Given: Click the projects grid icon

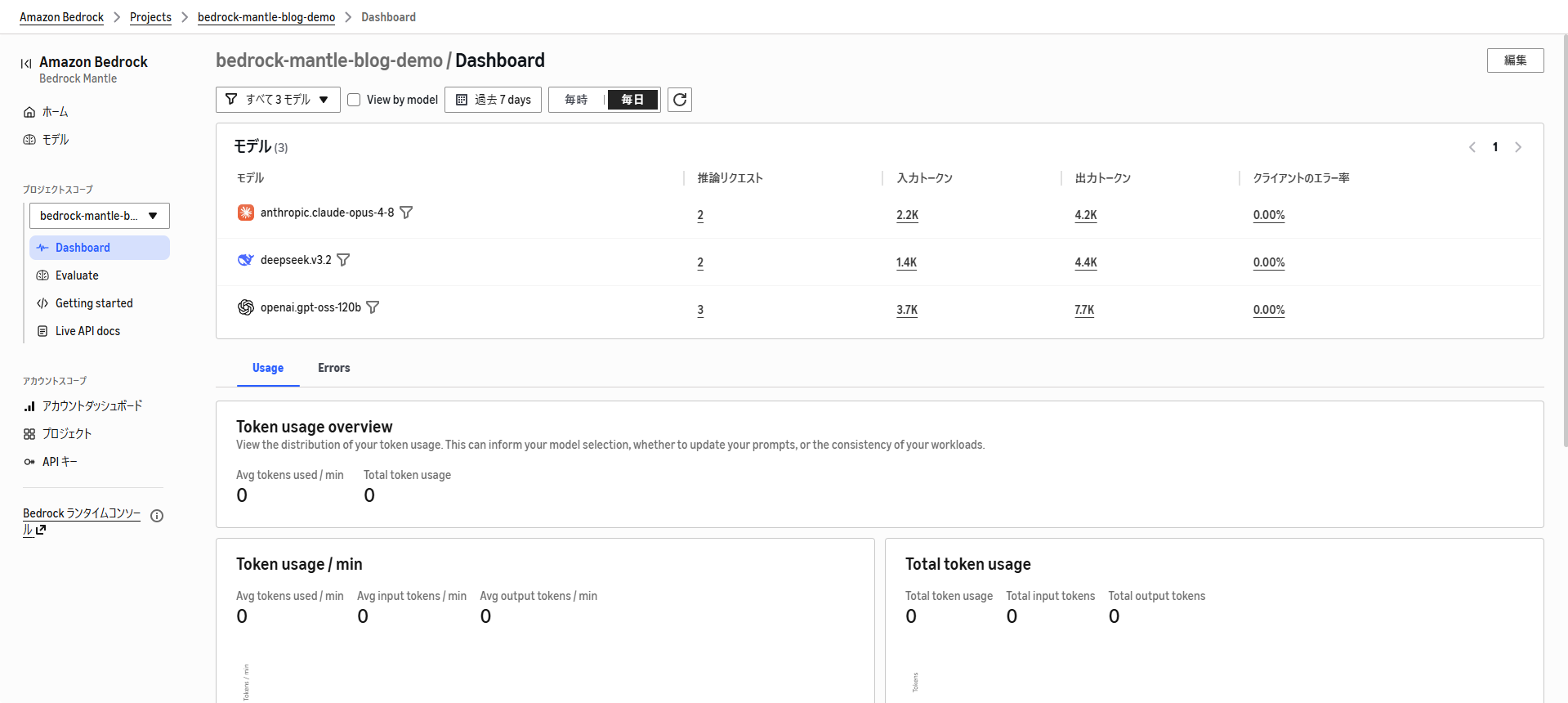Looking at the screenshot, I should (x=29, y=434).
